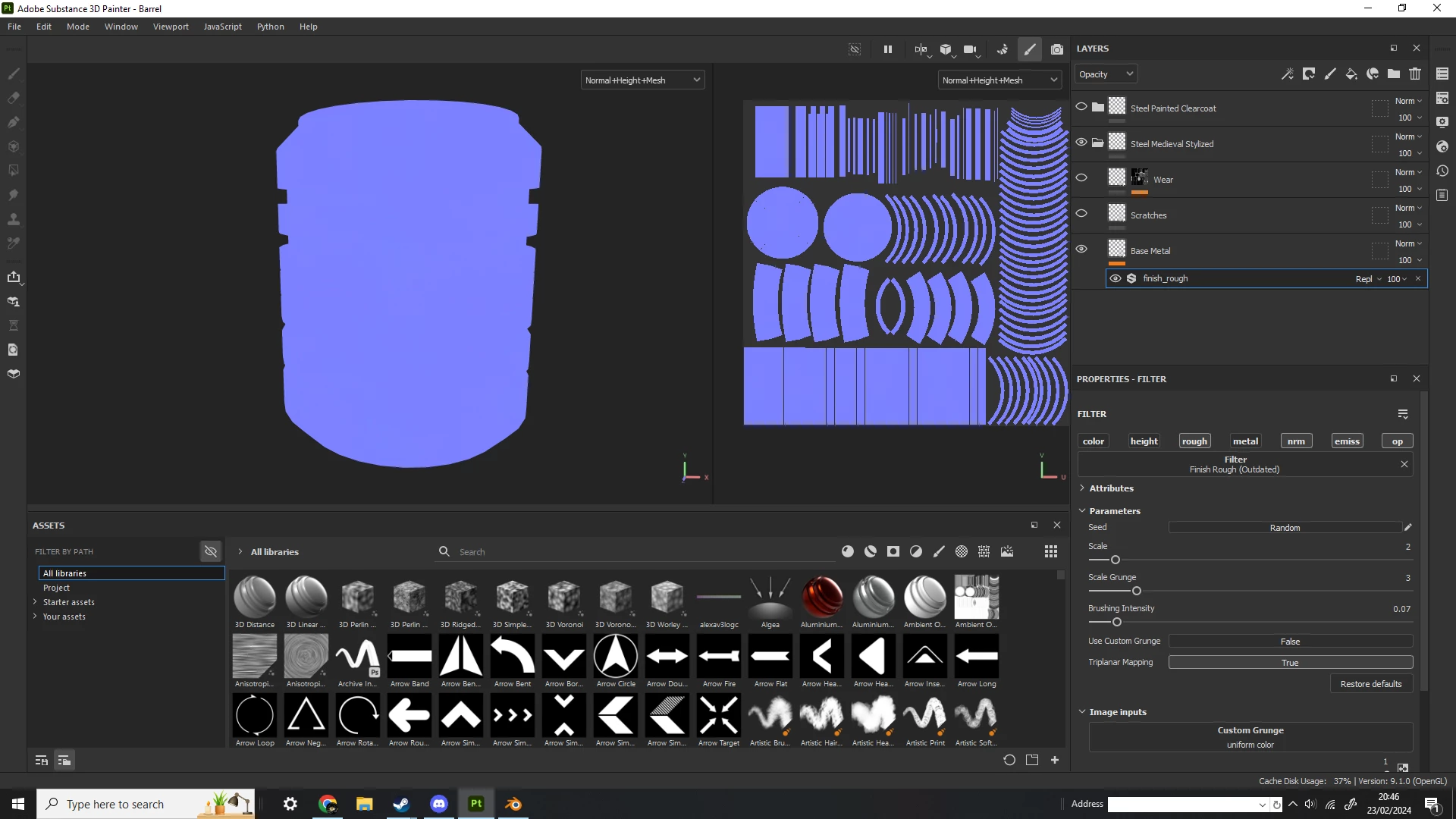Hide the Steel Painted Clearcoat layer
Viewport: 1456px width, 819px height.
click(1081, 107)
